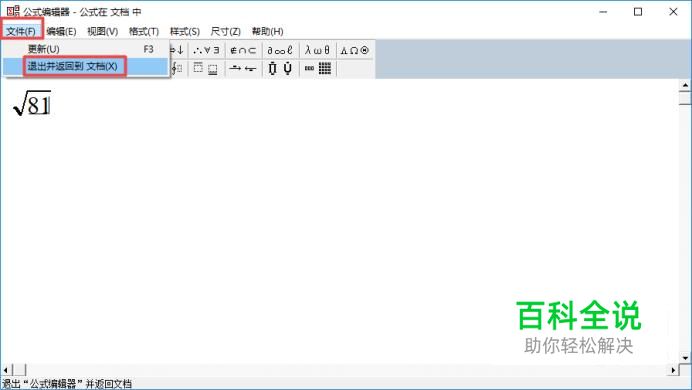692x390 pixels.
Task: Click the Equation Editor title bar icon
Action: click(13, 11)
